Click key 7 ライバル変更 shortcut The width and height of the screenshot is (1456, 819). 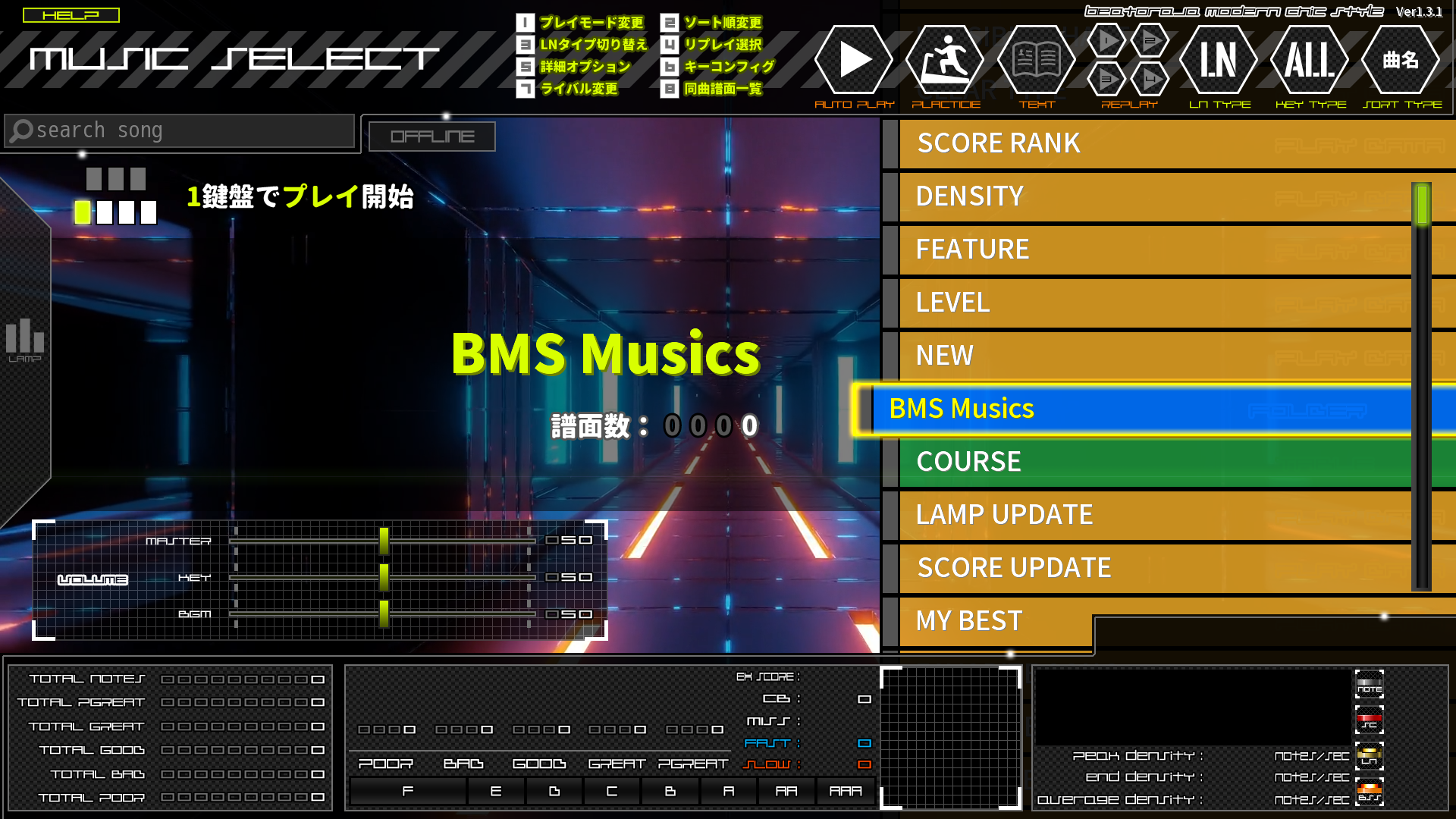click(567, 89)
